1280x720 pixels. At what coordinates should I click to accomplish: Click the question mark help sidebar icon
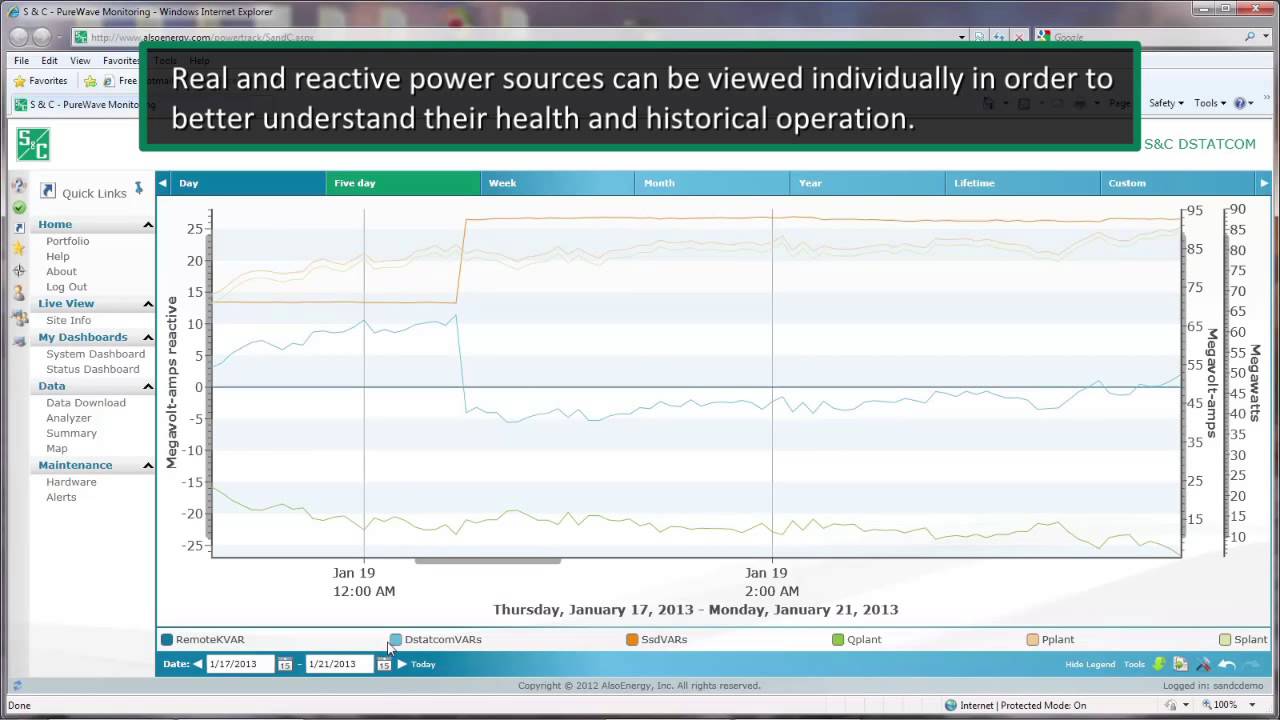coord(19,186)
